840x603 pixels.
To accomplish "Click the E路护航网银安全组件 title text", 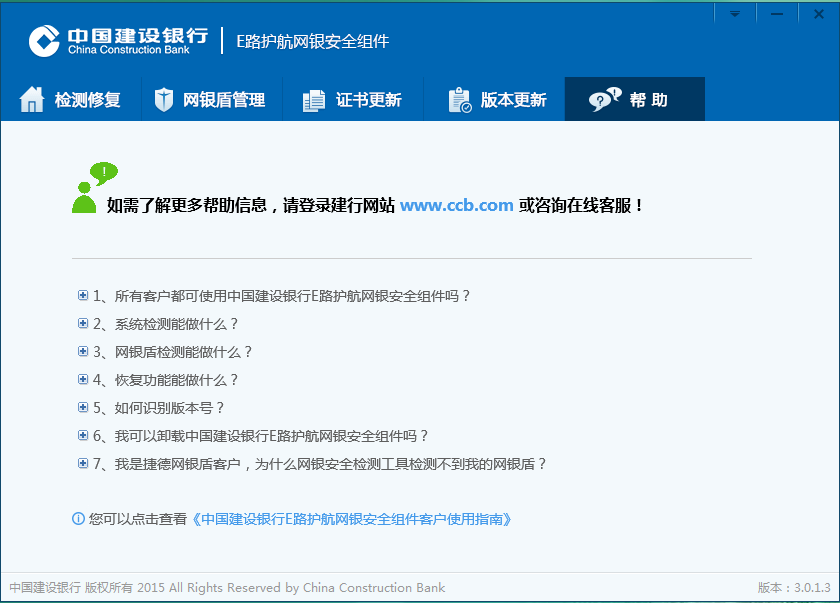I will 313,41.
